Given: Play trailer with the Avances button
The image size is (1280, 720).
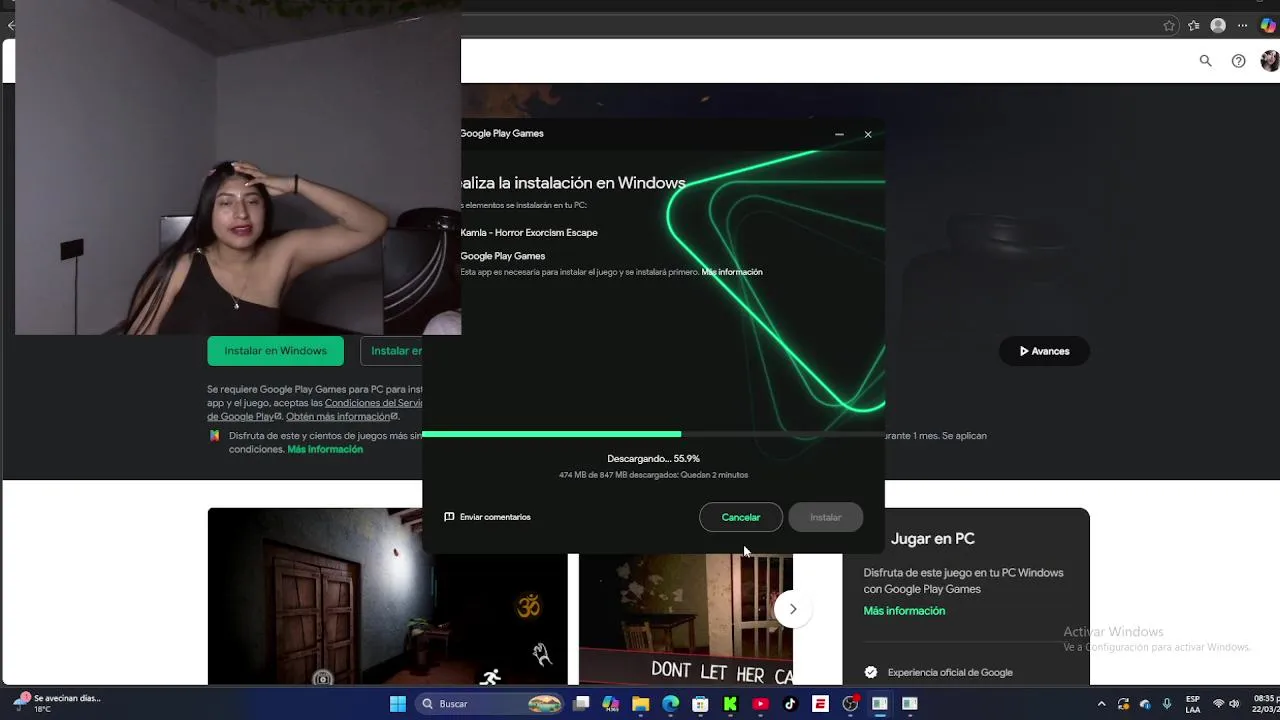Looking at the screenshot, I should tap(1044, 351).
